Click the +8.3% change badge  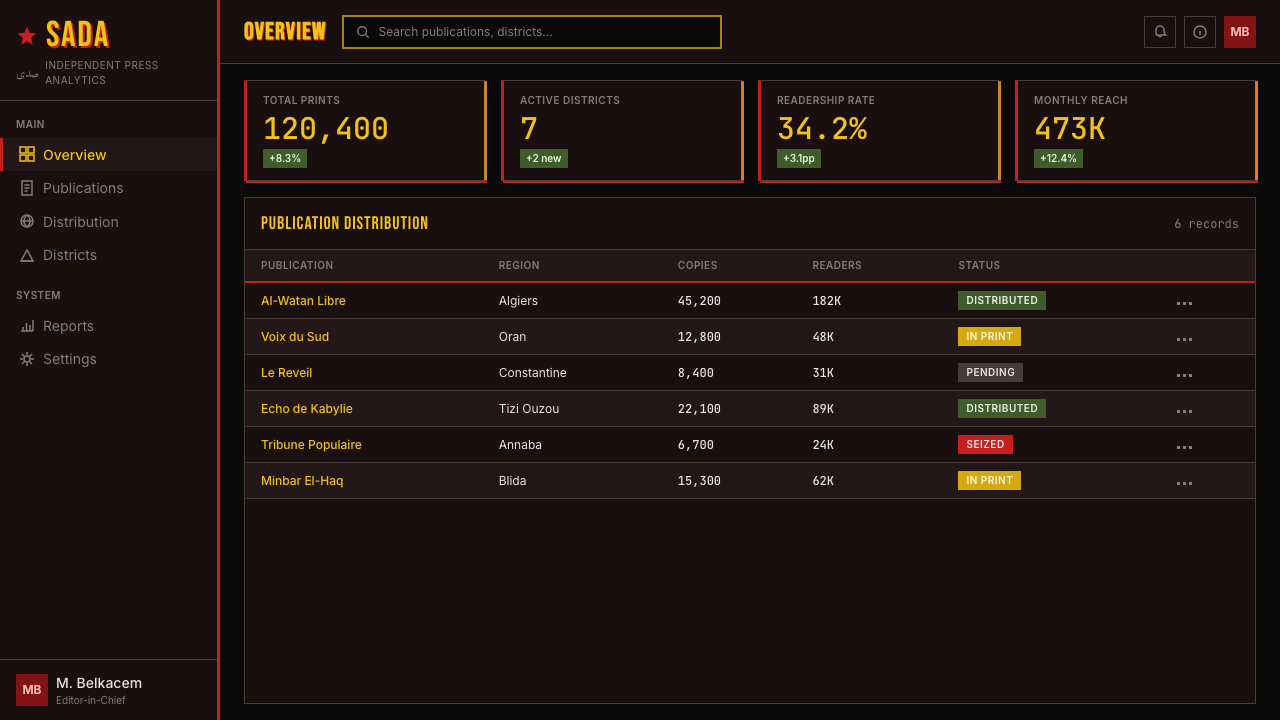pos(285,159)
